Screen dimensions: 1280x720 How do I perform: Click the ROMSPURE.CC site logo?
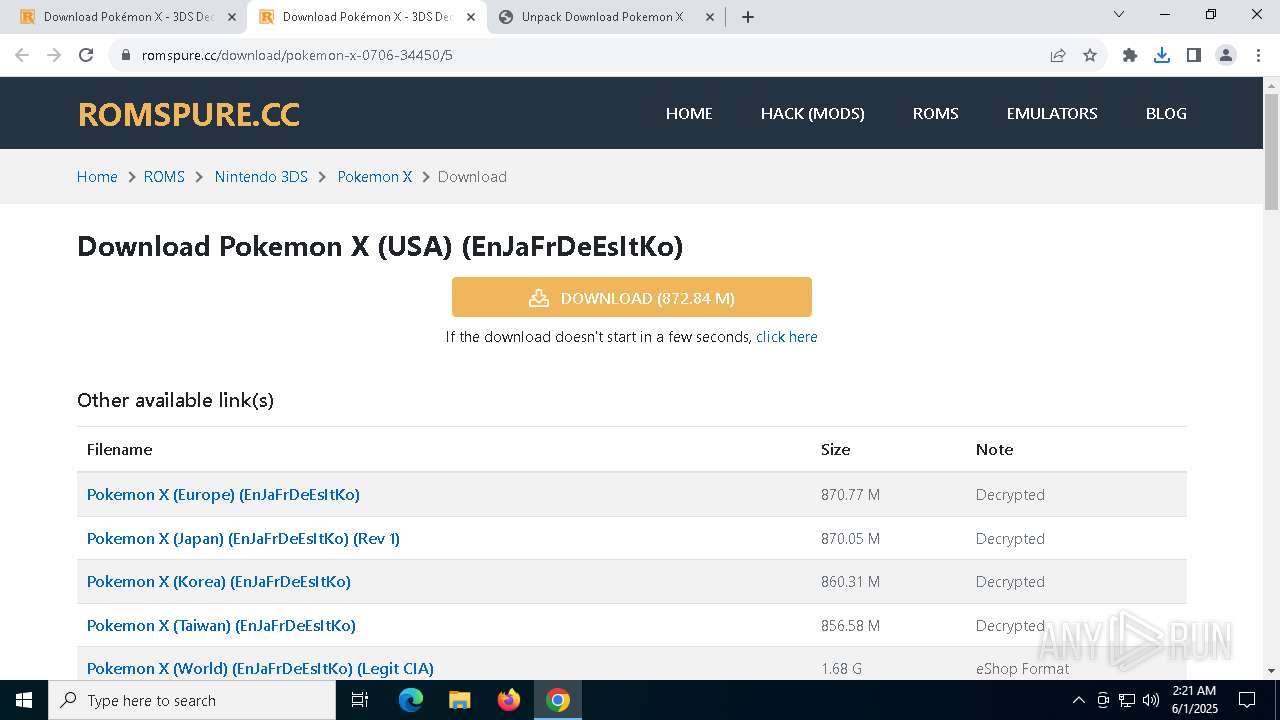pyautogui.click(x=189, y=114)
